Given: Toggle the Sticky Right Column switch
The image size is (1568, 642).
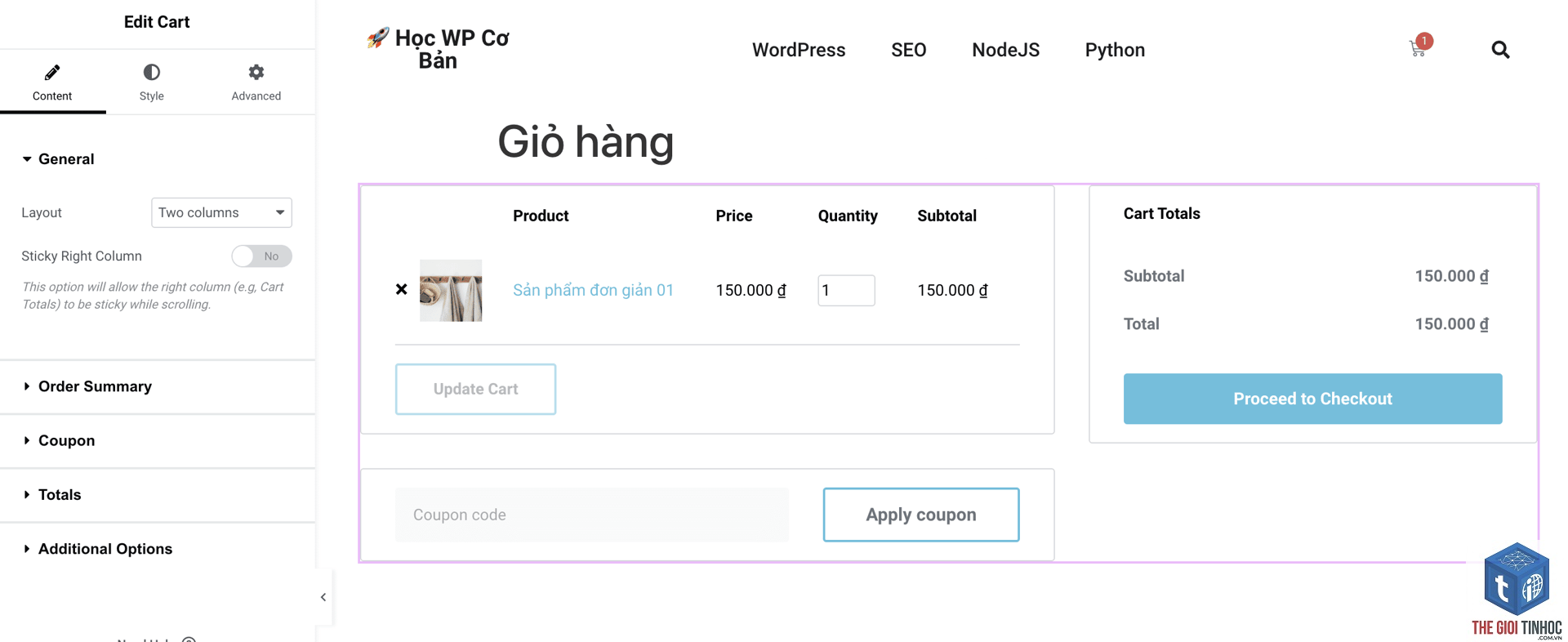Looking at the screenshot, I should coord(261,256).
